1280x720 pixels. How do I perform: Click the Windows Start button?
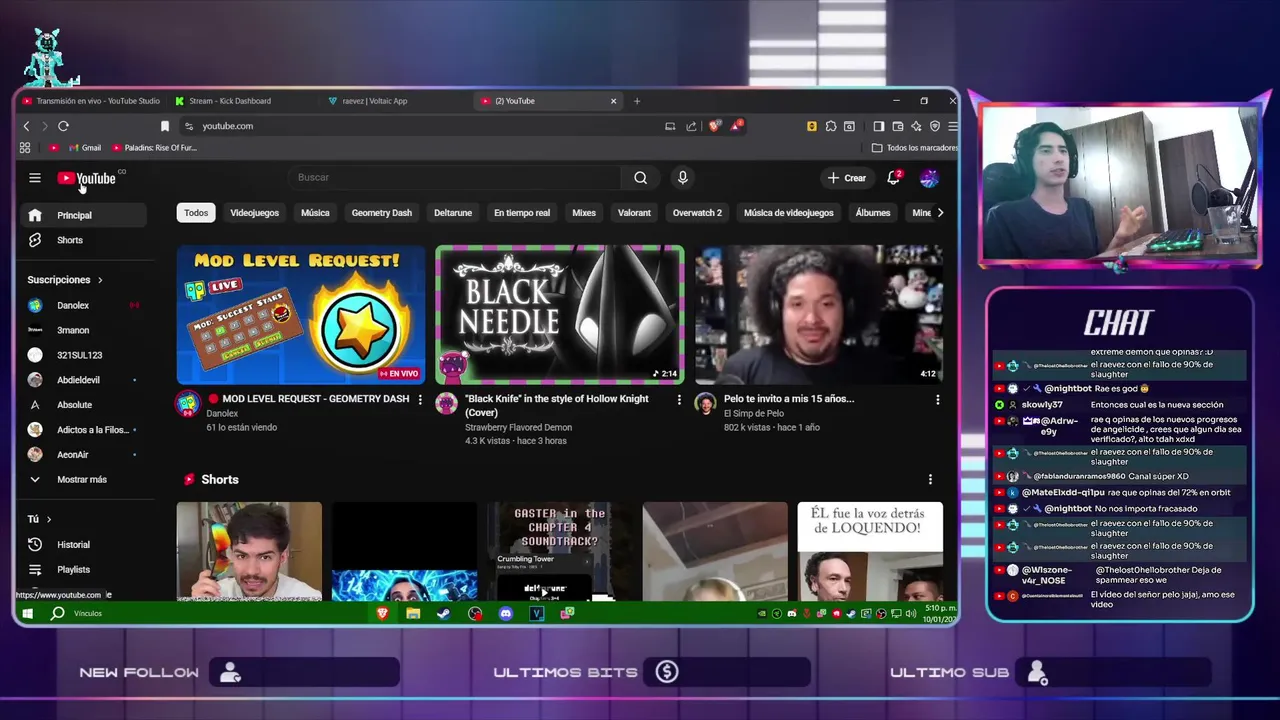click(x=28, y=613)
